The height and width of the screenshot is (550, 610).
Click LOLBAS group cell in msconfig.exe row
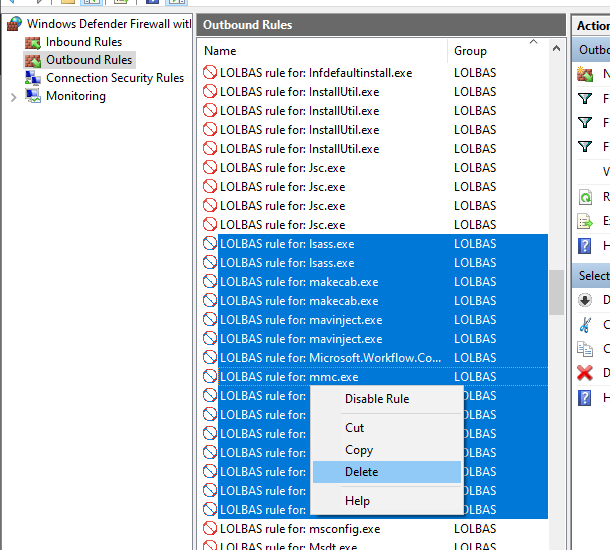click(475, 529)
